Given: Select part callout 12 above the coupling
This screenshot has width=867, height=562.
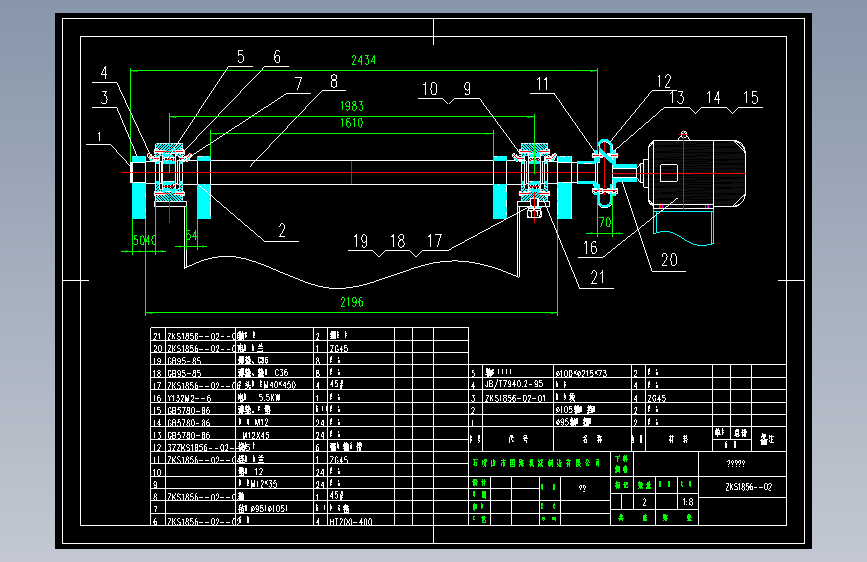Looking at the screenshot, I should [664, 82].
